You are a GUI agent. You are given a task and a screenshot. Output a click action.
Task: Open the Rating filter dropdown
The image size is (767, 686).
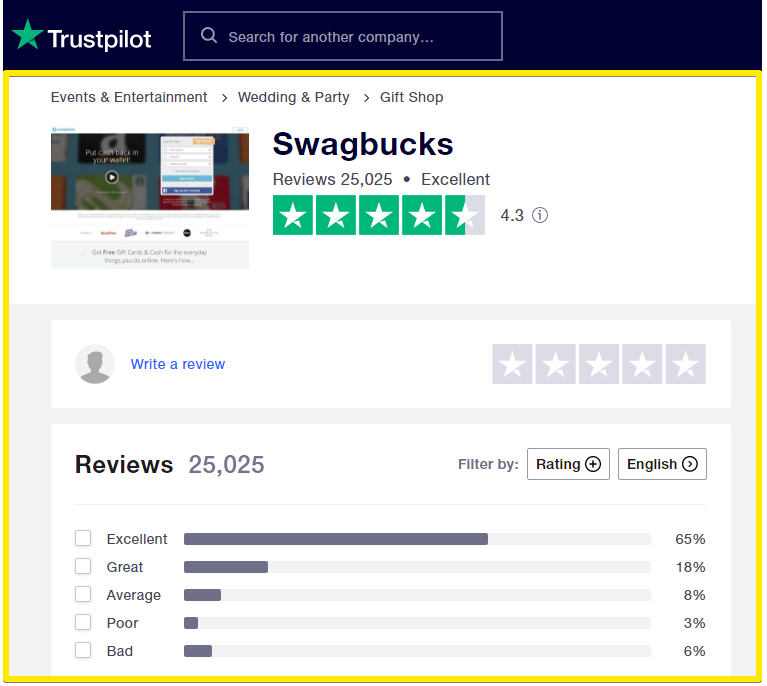coord(568,464)
